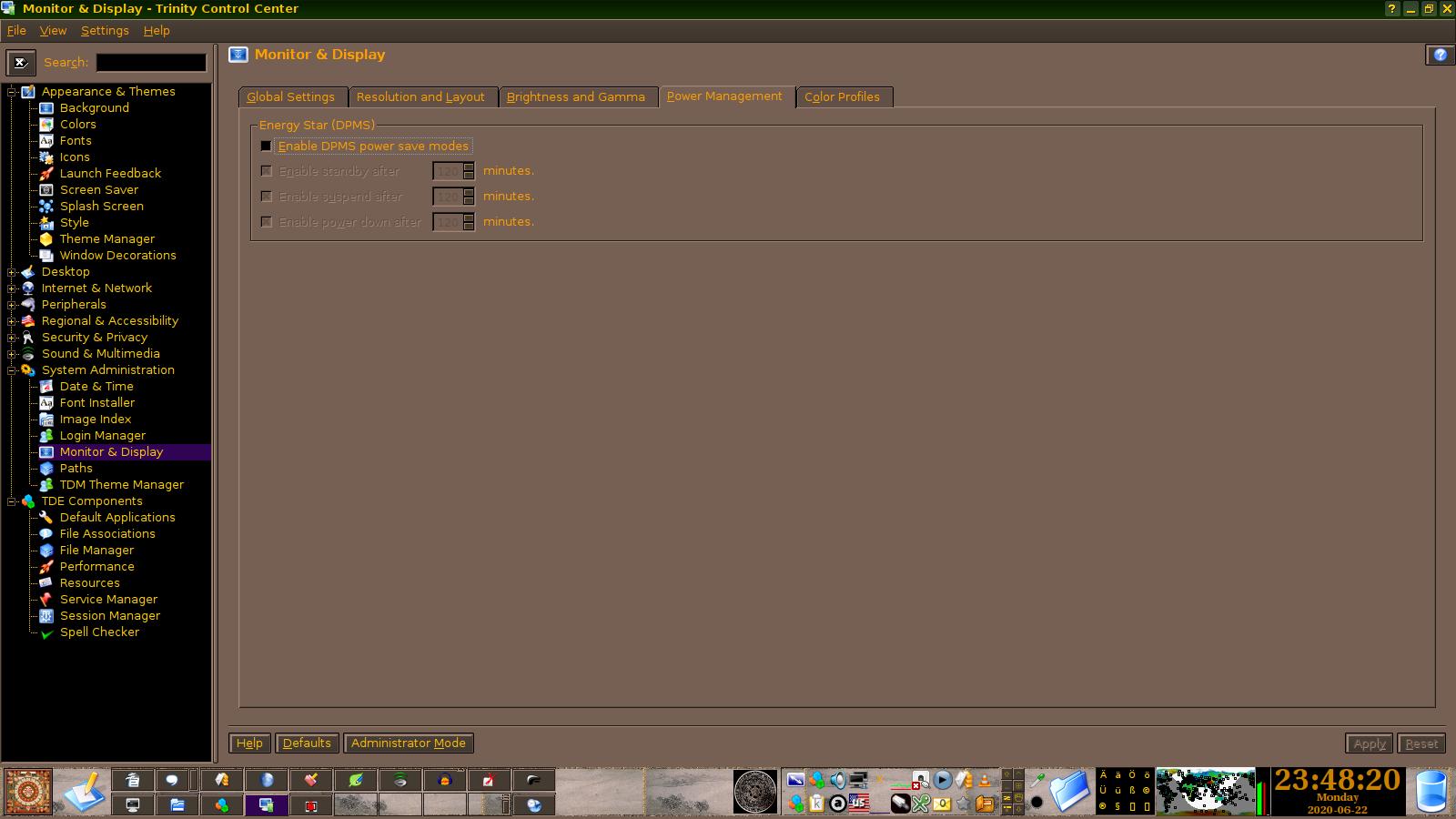Image resolution: width=1456 pixels, height=819 pixels.
Task: Click the globe web browser taskbar icon
Action: coord(267,780)
